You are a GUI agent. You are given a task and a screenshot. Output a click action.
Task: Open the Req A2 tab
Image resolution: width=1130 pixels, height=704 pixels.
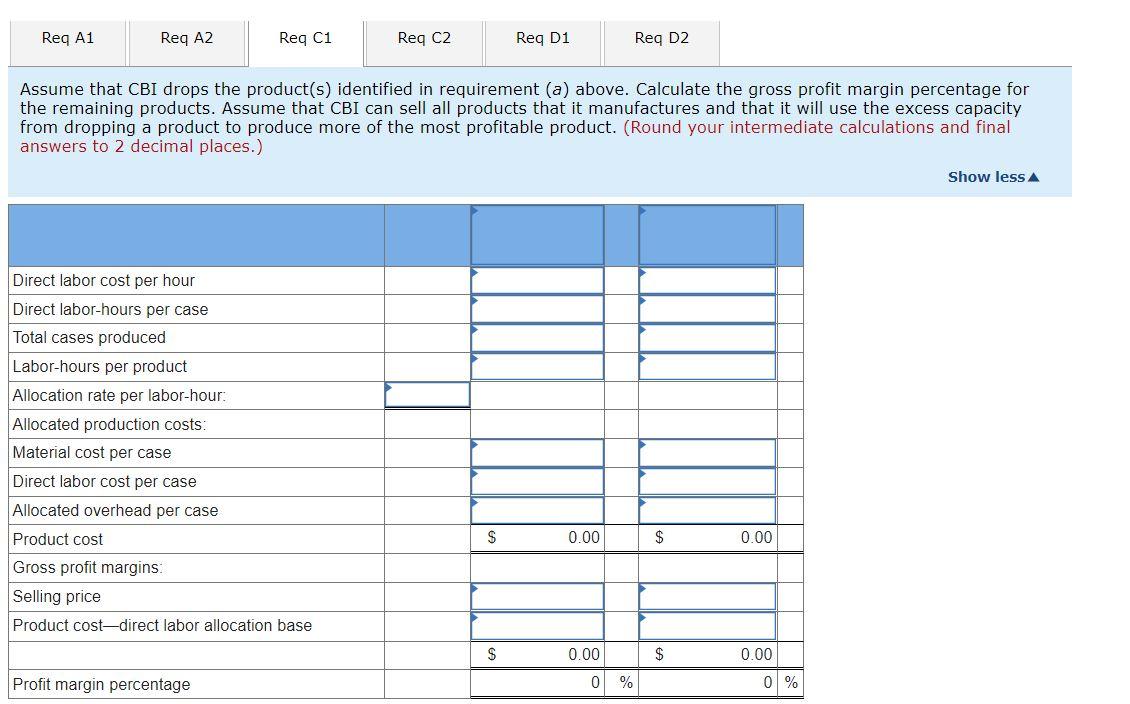click(185, 38)
